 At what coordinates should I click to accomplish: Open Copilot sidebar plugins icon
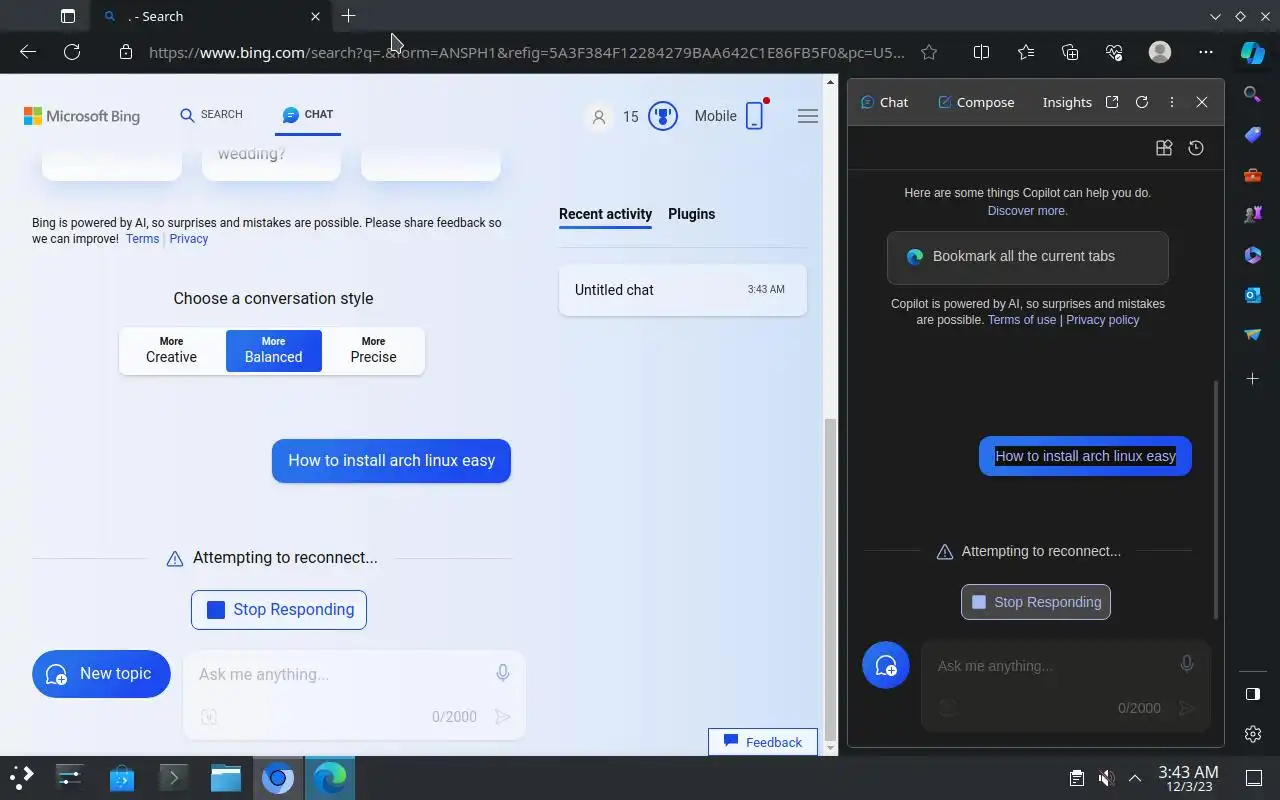click(x=1164, y=148)
